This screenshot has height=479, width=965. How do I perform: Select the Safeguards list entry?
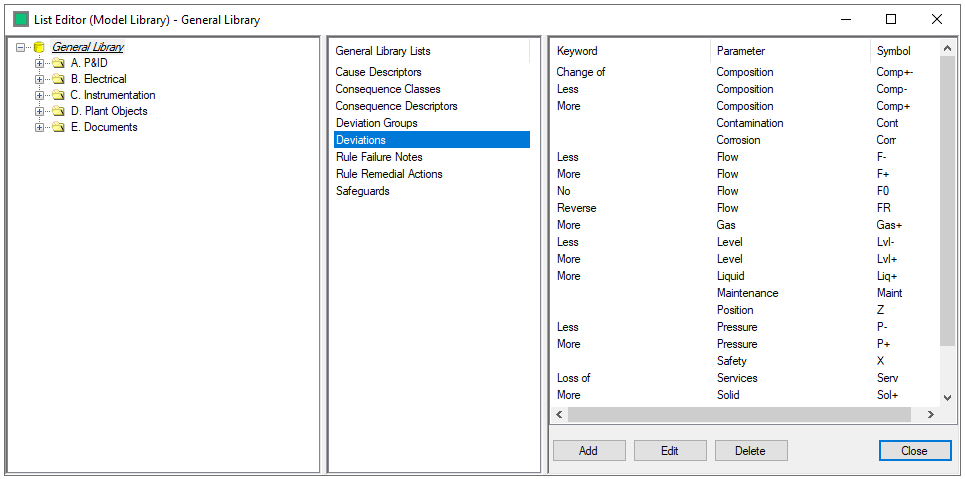[x=362, y=191]
